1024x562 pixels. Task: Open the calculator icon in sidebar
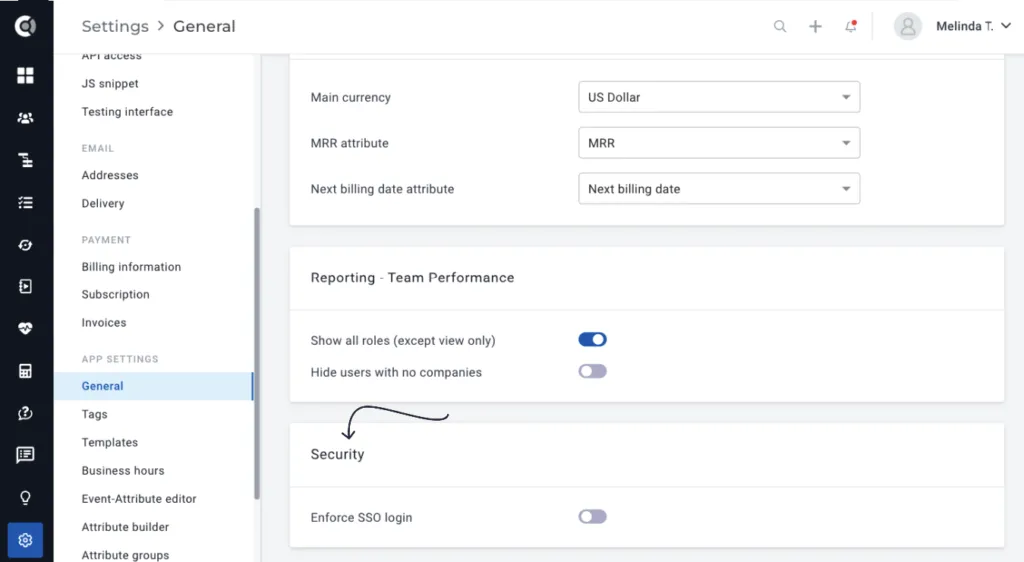coord(25,371)
